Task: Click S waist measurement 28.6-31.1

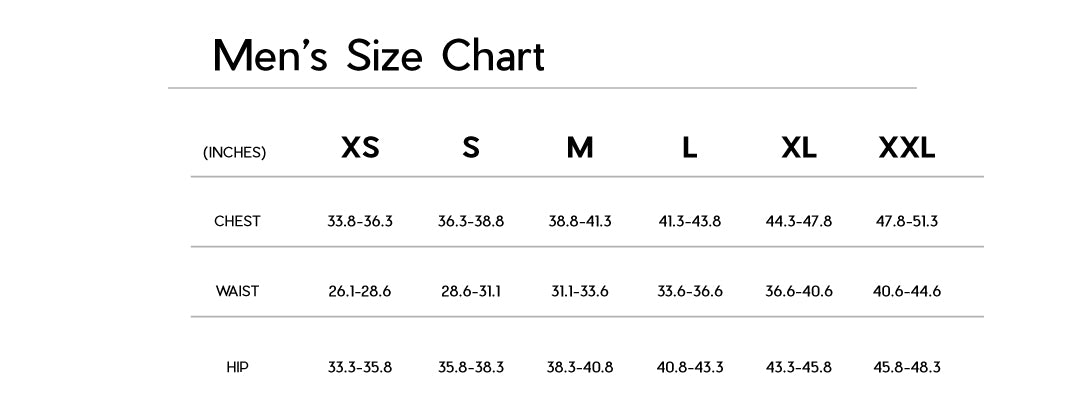Action: click(471, 291)
